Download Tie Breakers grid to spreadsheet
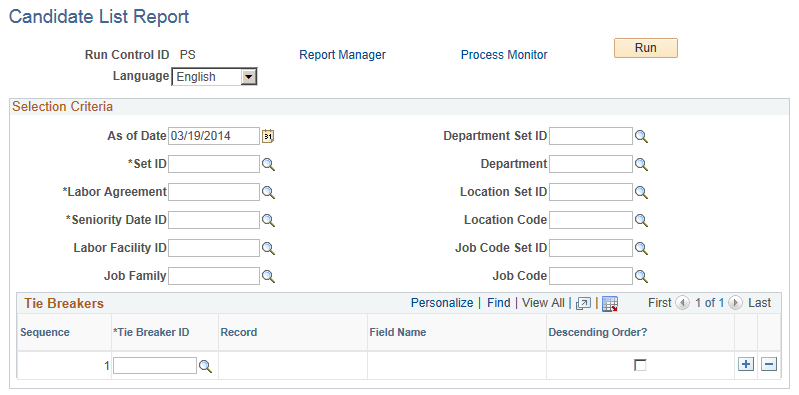Screen dimensions: 799x395 [609, 304]
